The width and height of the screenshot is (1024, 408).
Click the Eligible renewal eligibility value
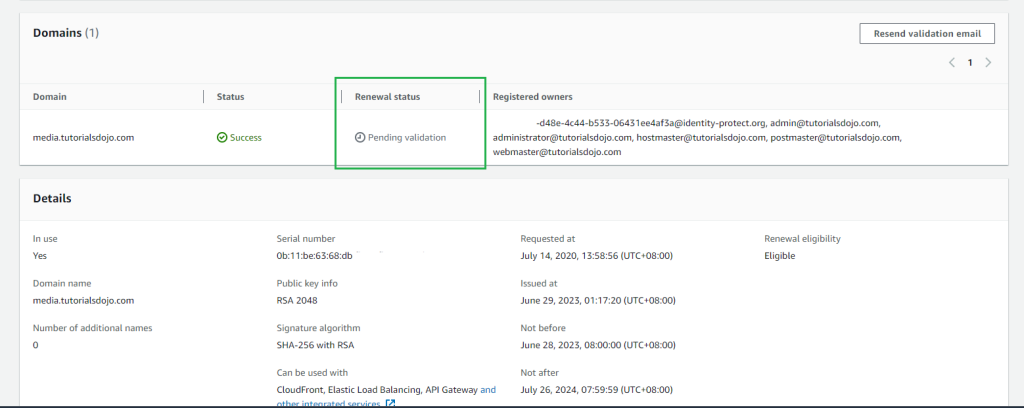pos(782,256)
